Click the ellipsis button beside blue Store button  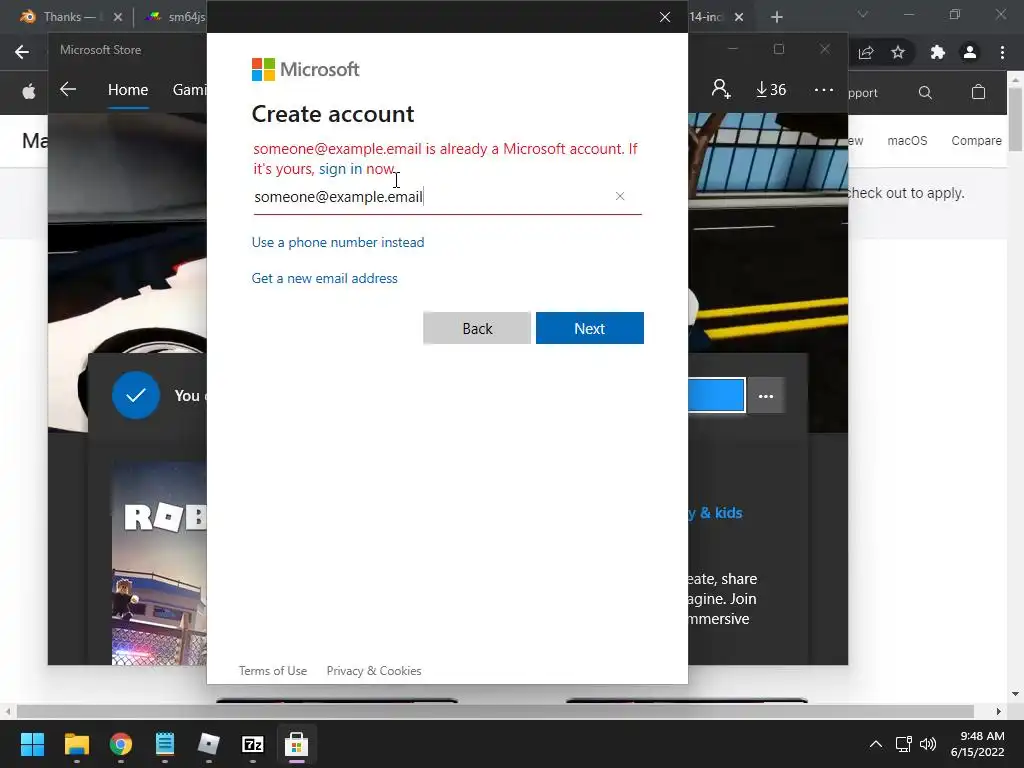765,396
